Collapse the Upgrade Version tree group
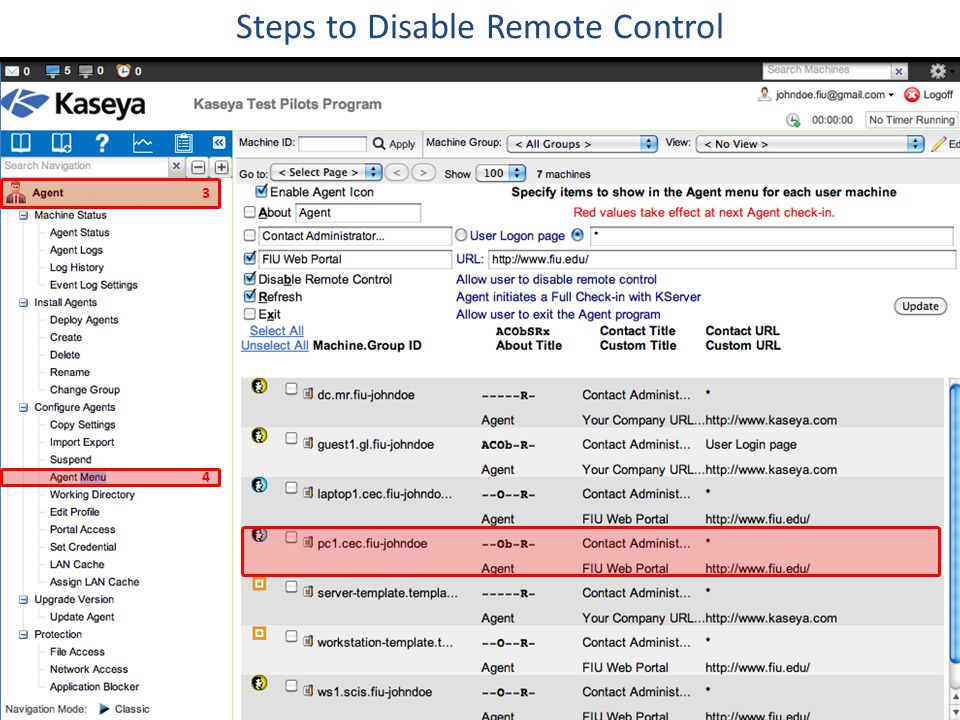Viewport: 960px width, 720px height. coord(23,599)
